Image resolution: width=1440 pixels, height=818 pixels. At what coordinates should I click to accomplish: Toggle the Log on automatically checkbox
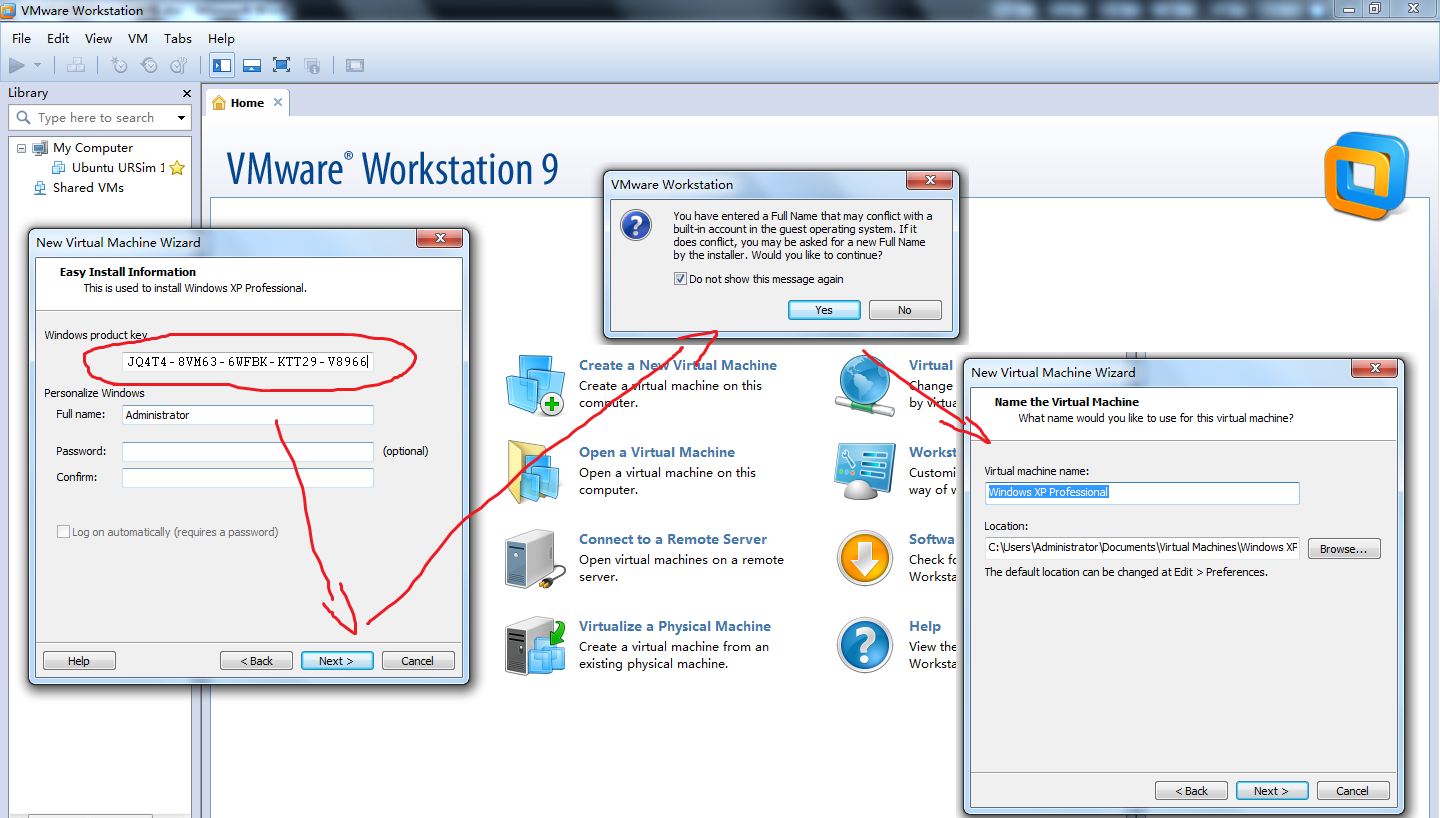point(64,532)
